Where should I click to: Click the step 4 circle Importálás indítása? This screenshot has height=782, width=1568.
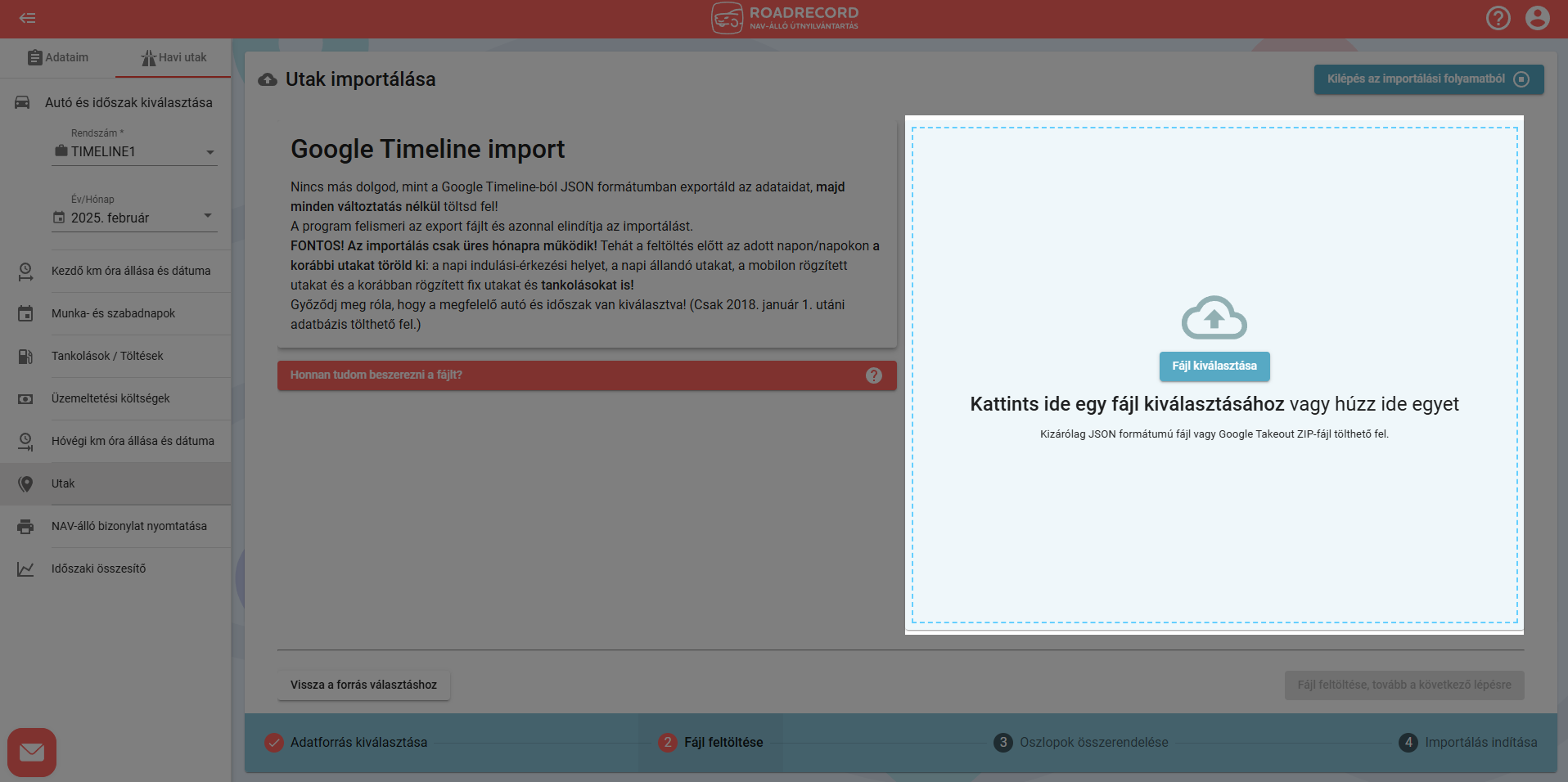point(1408,743)
